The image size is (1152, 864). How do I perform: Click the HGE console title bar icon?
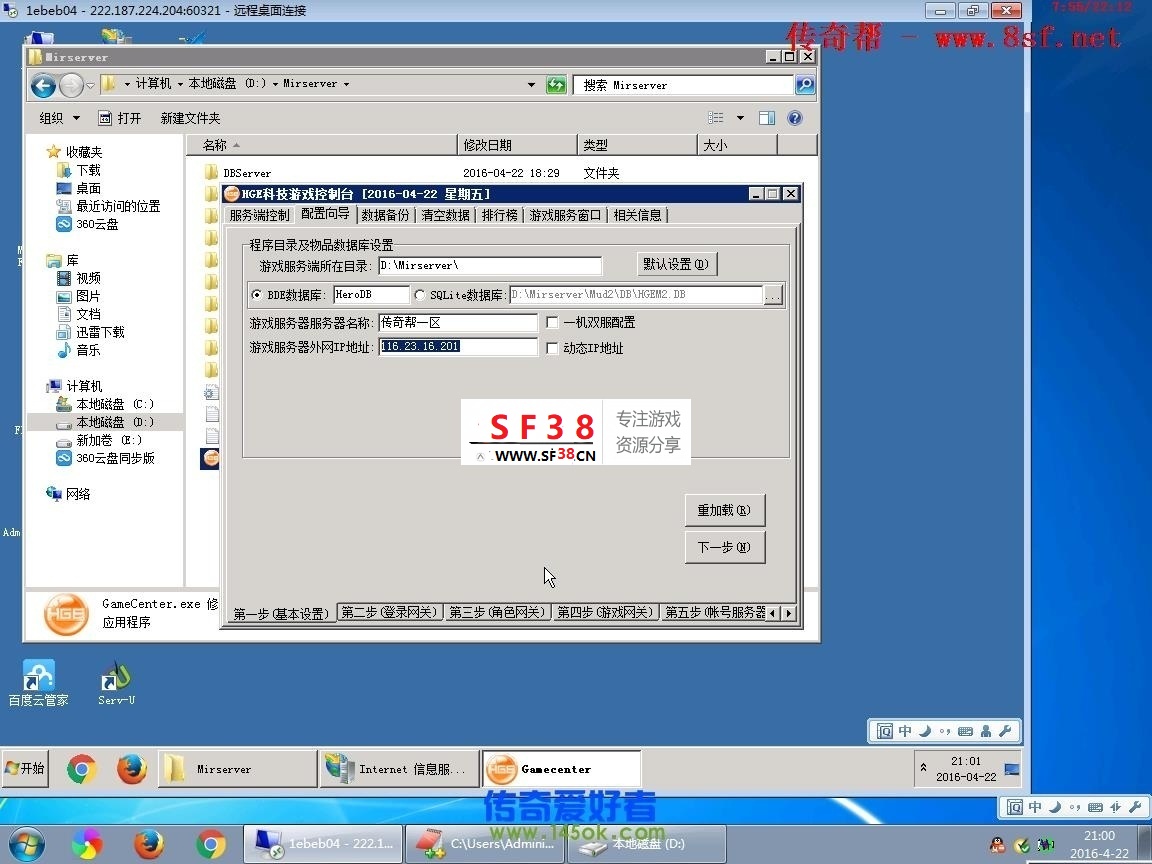(x=232, y=194)
